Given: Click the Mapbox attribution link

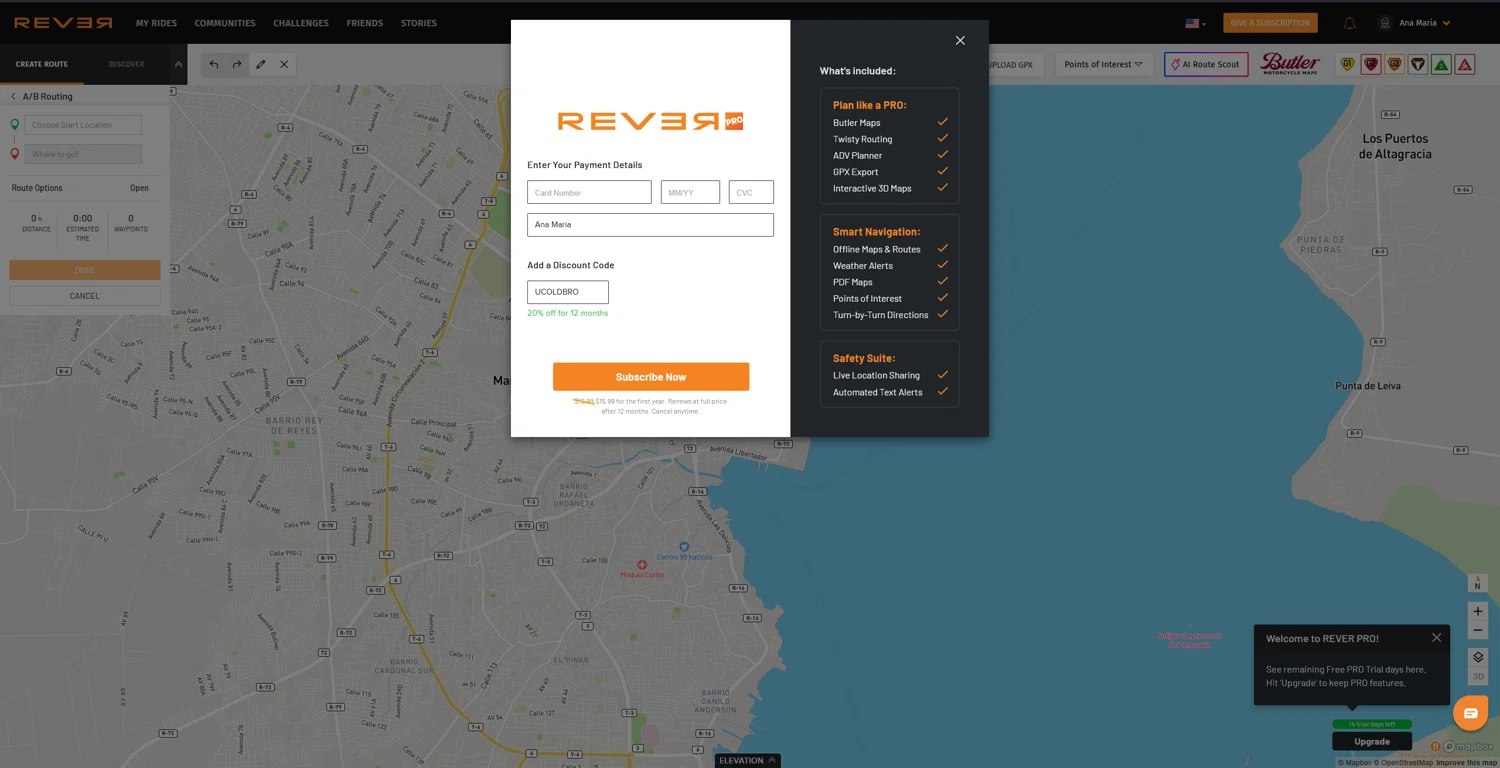Looking at the screenshot, I should click(x=1355, y=763).
